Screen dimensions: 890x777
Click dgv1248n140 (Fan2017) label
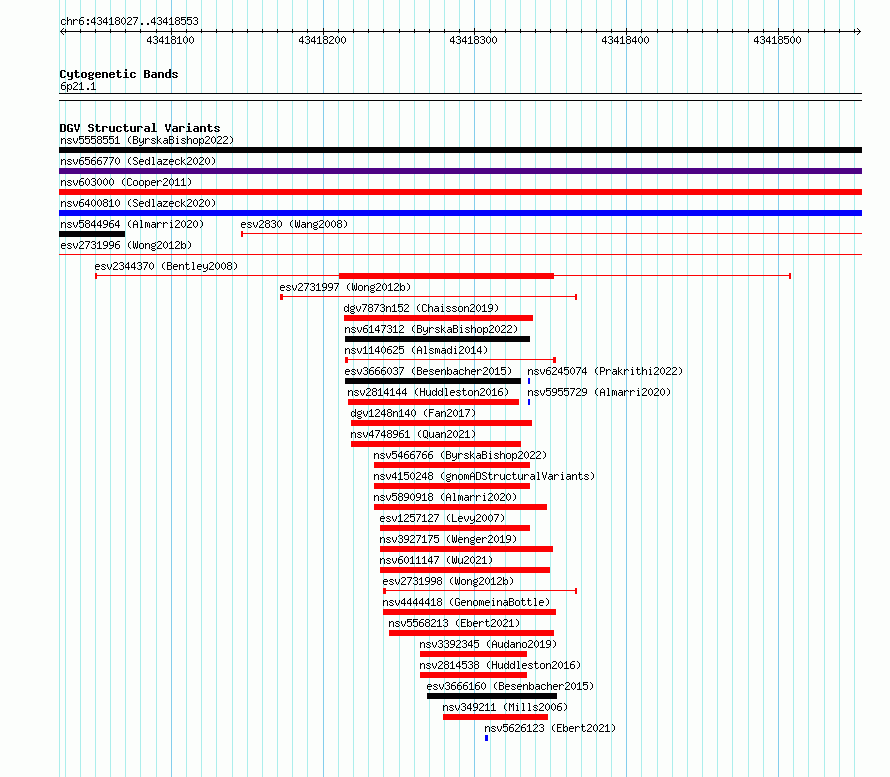click(x=413, y=413)
